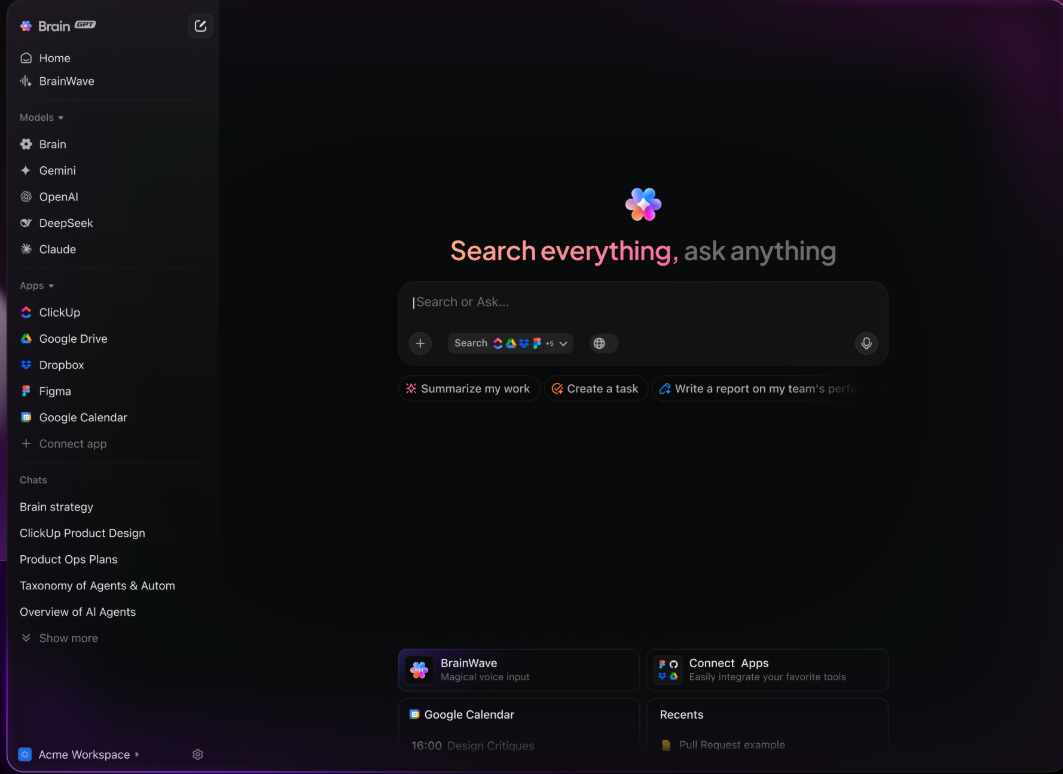
Task: Click the Brain logo icon in sidebar header
Action: pos(26,26)
